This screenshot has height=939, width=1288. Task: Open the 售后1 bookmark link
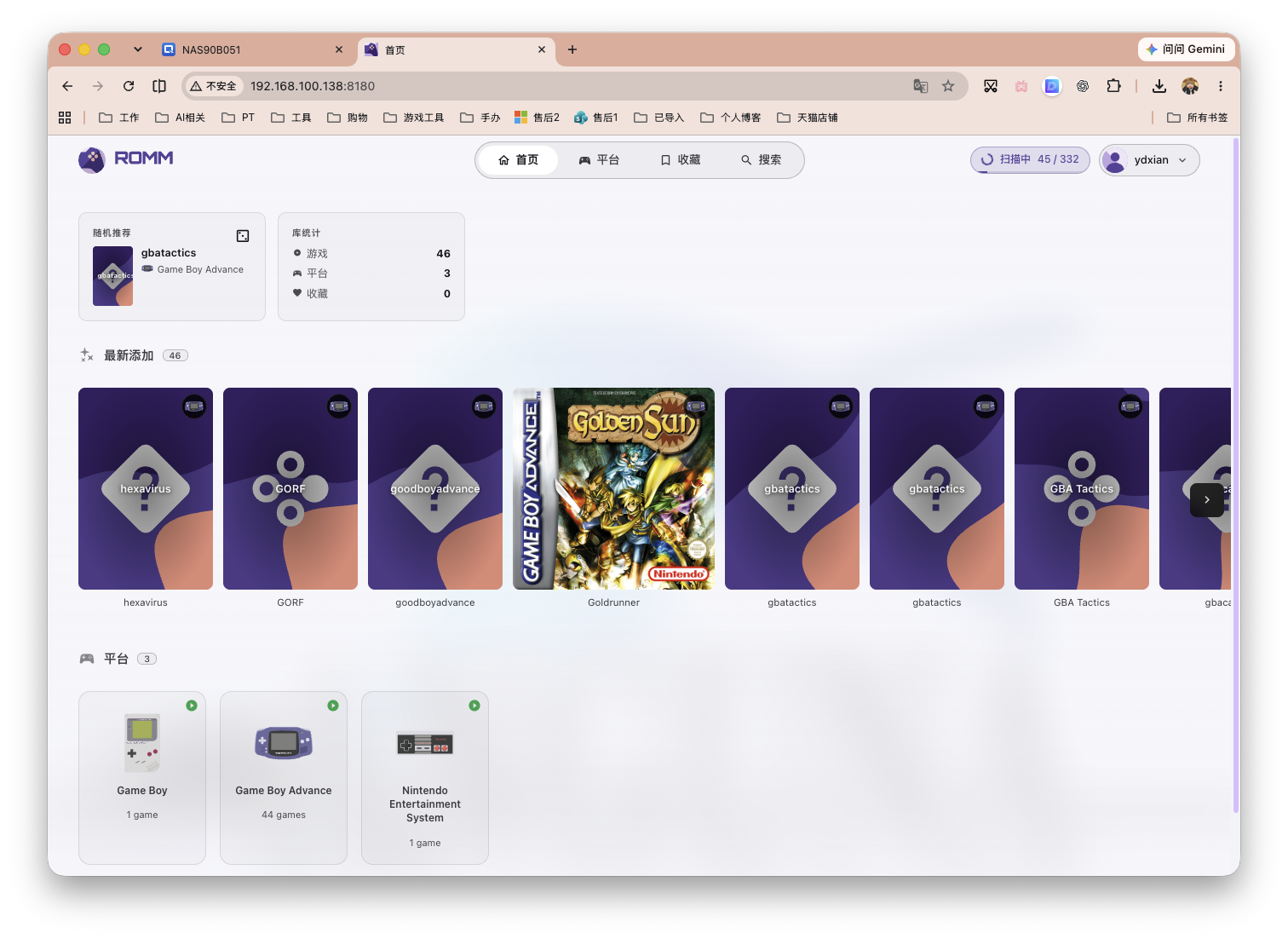pyautogui.click(x=596, y=118)
